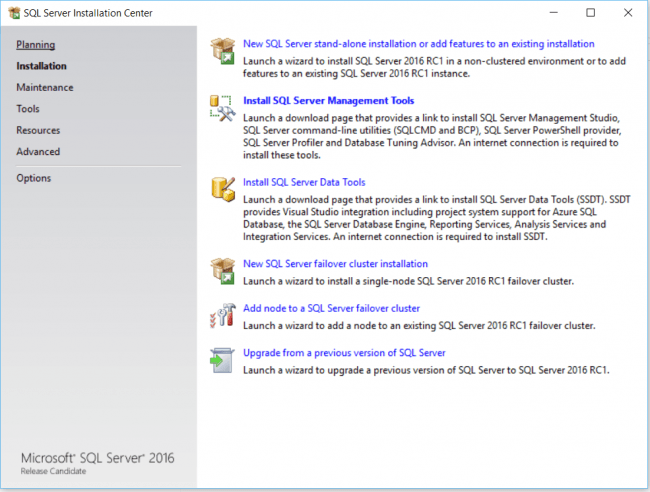This screenshot has height=492, width=650.
Task: Open Install SQL Server Management Tools link
Action: coord(329,101)
